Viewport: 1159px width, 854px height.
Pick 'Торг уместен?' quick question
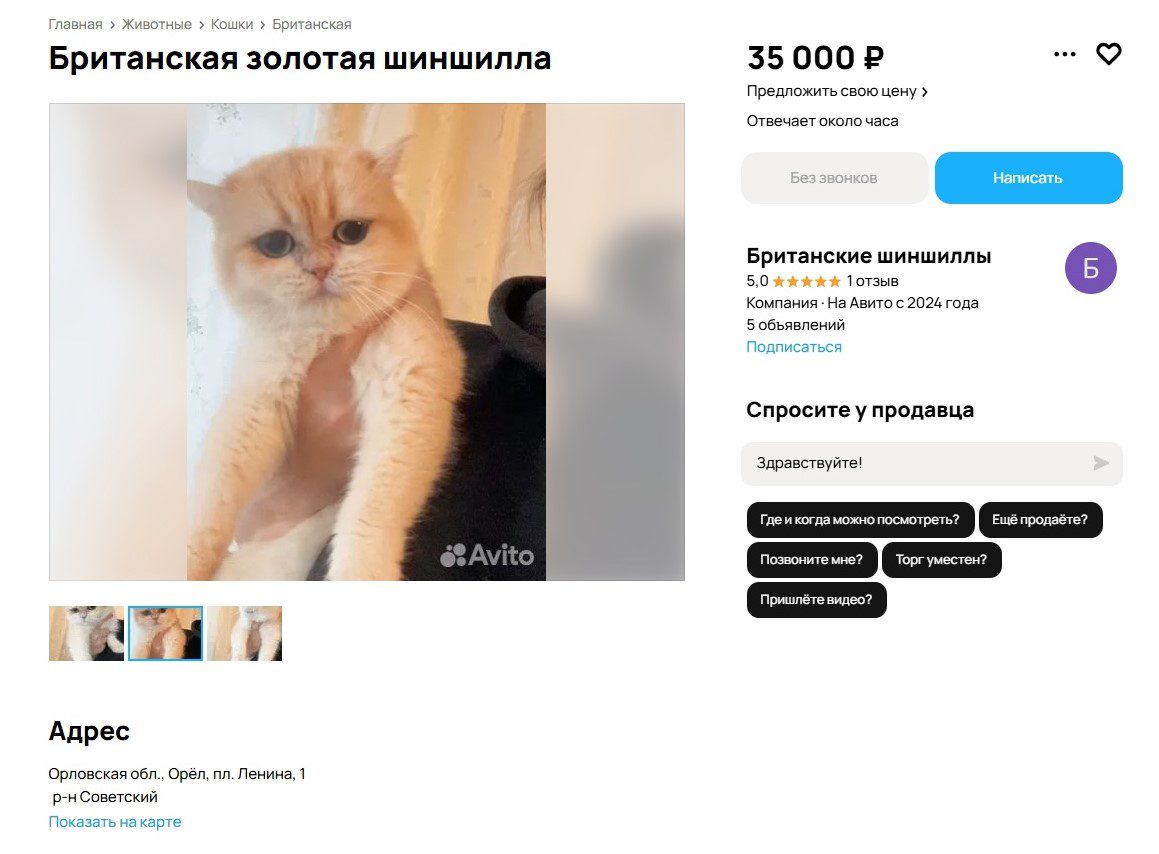pos(941,560)
